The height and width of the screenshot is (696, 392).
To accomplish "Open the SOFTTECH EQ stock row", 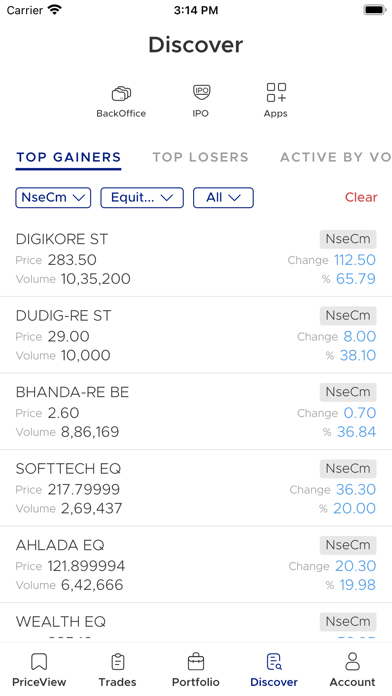I will pos(196,488).
